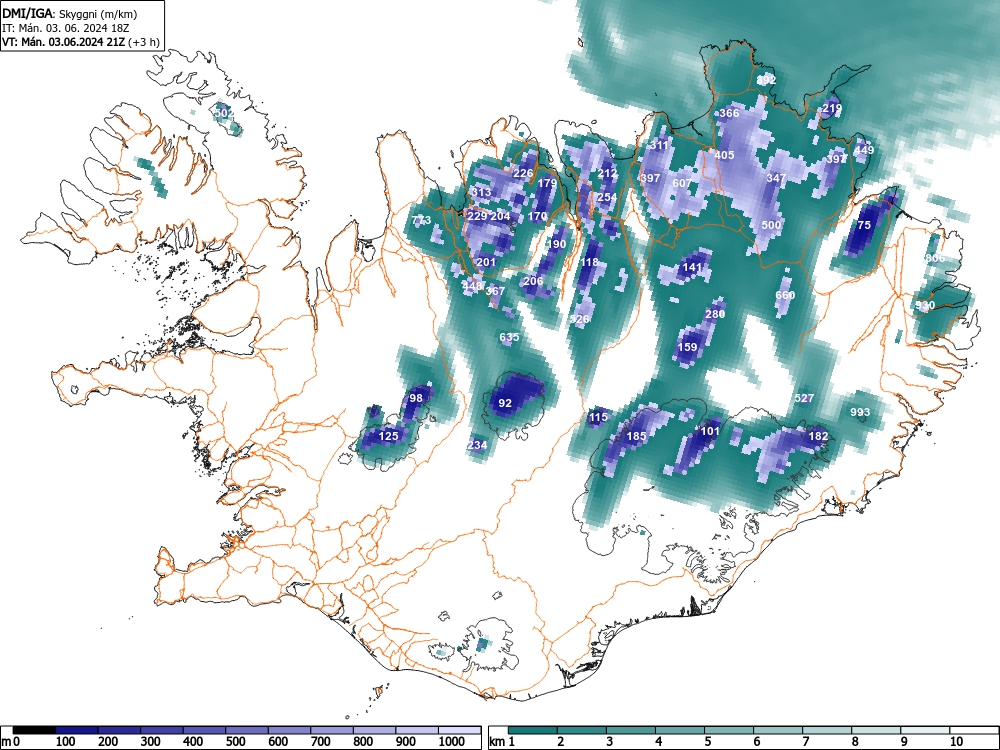Image resolution: width=1000 pixels, height=750 pixels.
Task: Click the map value 367
Action: click(496, 291)
